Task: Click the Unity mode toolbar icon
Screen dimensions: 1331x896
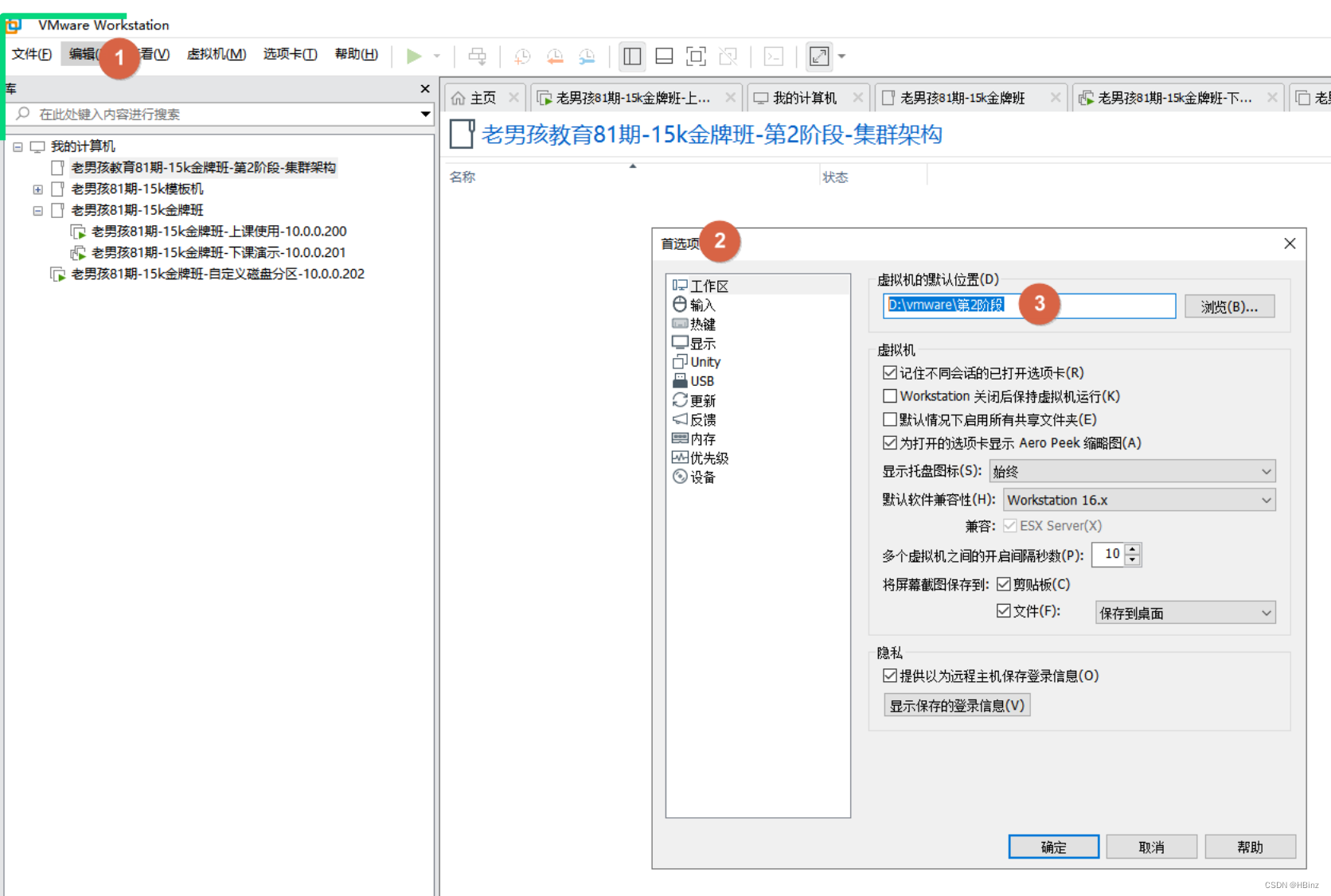Action: click(728, 56)
